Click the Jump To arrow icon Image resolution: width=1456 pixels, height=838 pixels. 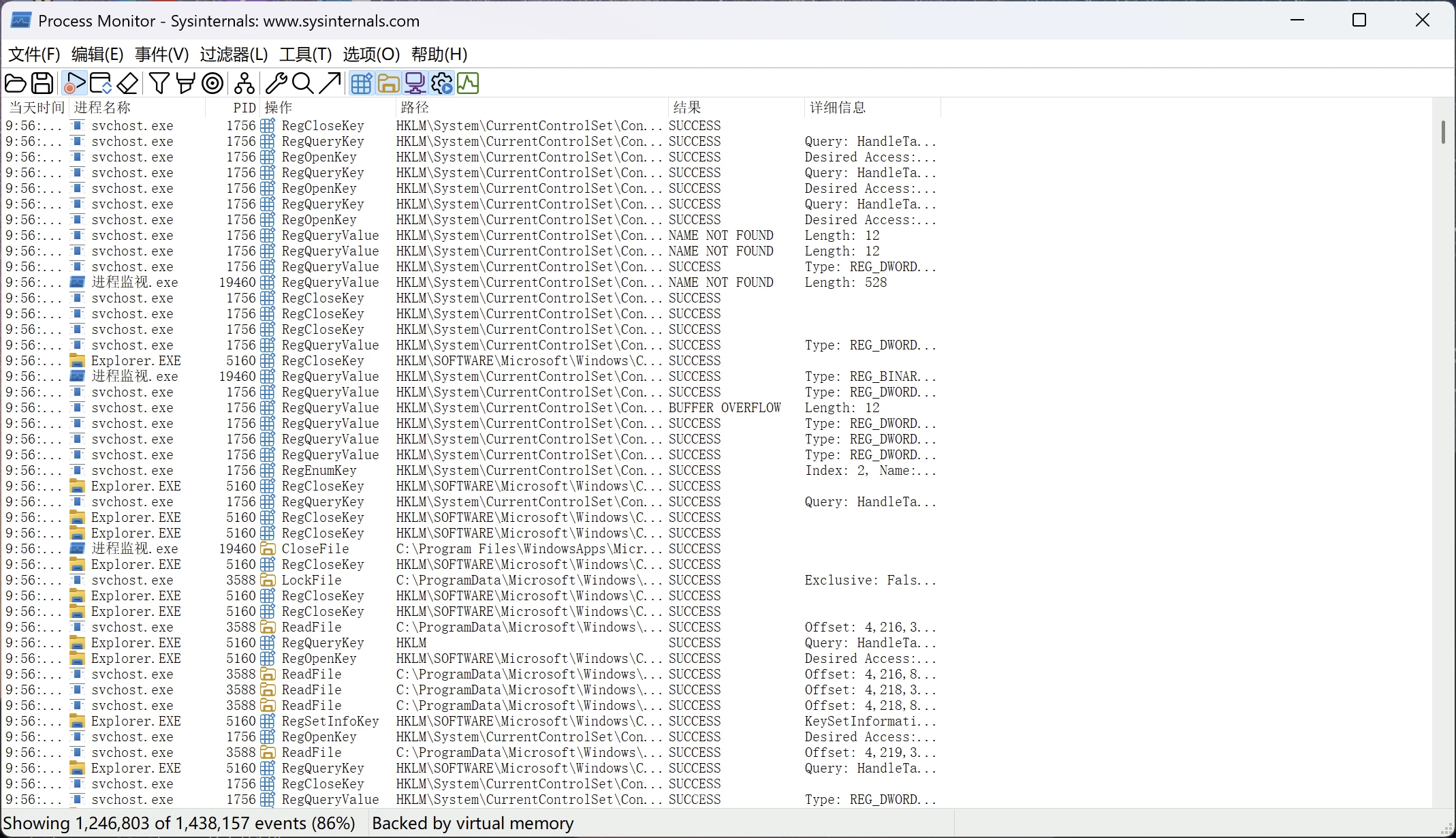pyautogui.click(x=330, y=83)
